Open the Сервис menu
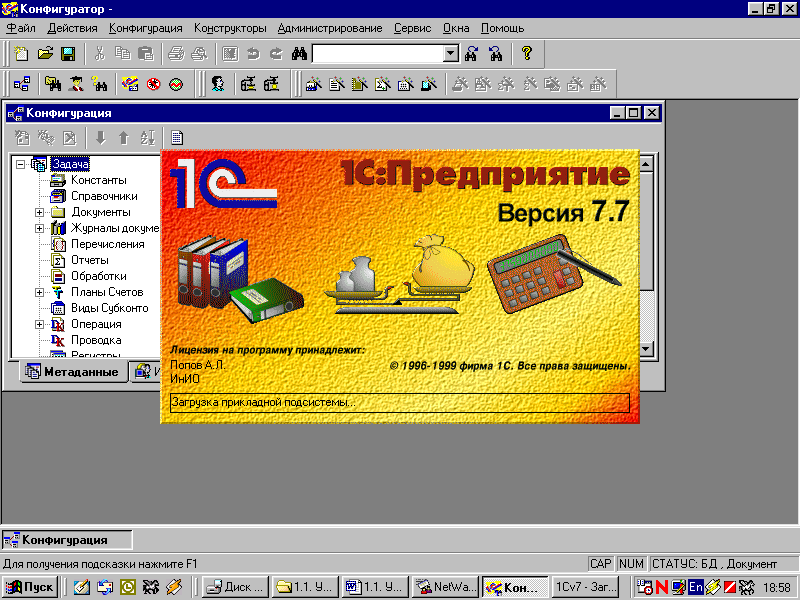 (412, 29)
